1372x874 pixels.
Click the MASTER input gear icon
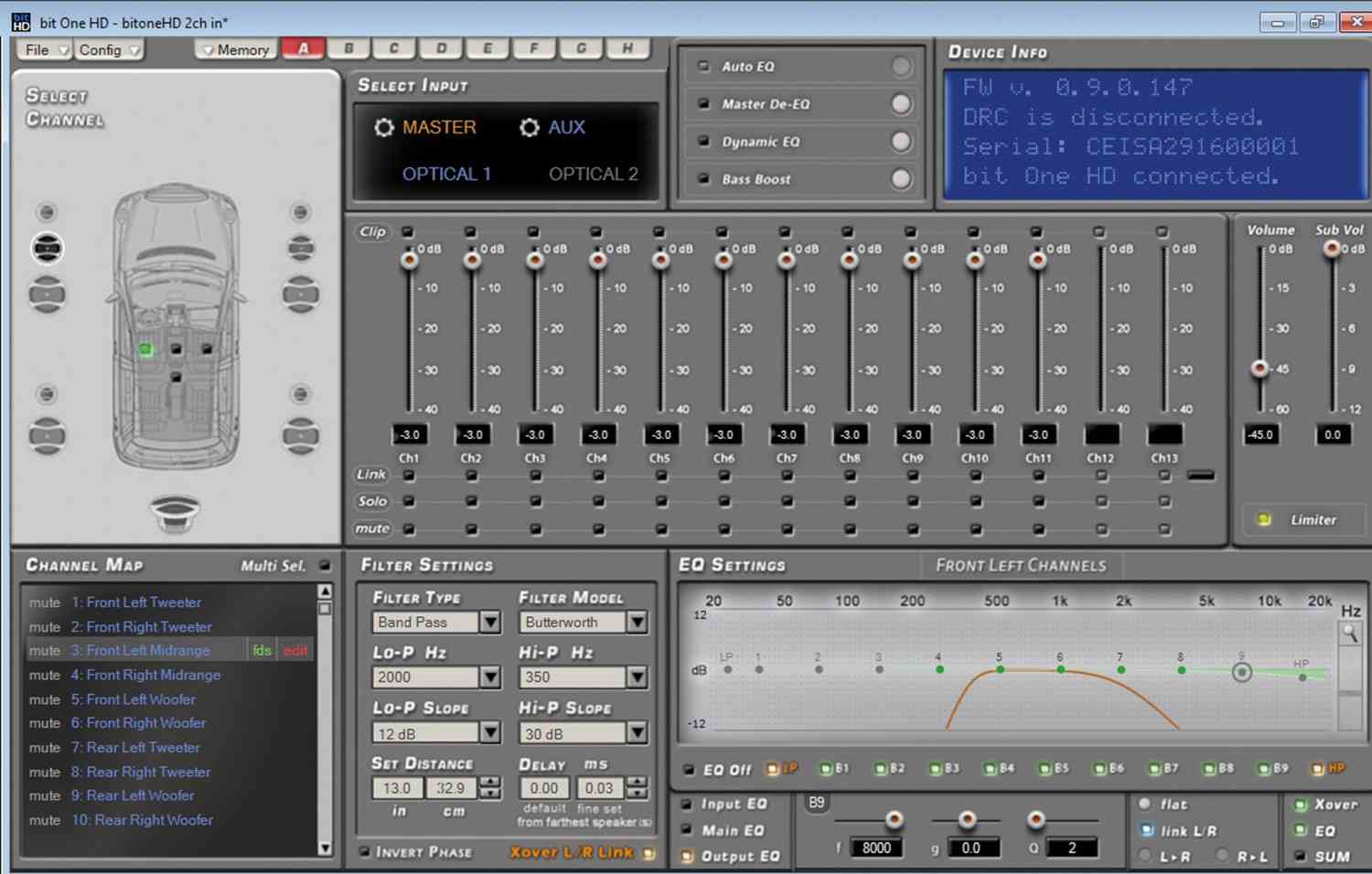pos(384,128)
